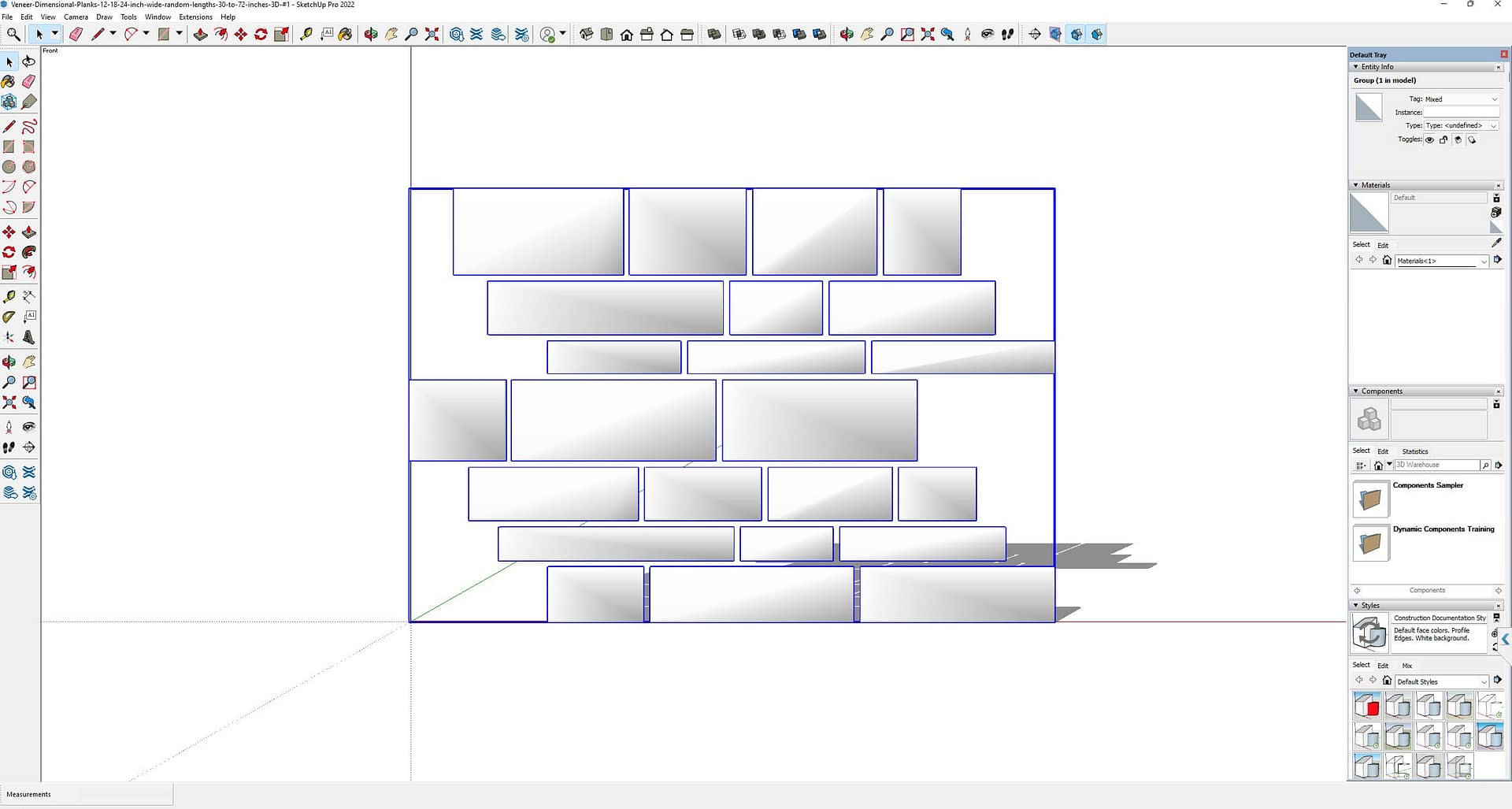Screen dimensions: 1512x809
Task: Choose the Follow Me tool in left toolbar
Action: coord(29,252)
